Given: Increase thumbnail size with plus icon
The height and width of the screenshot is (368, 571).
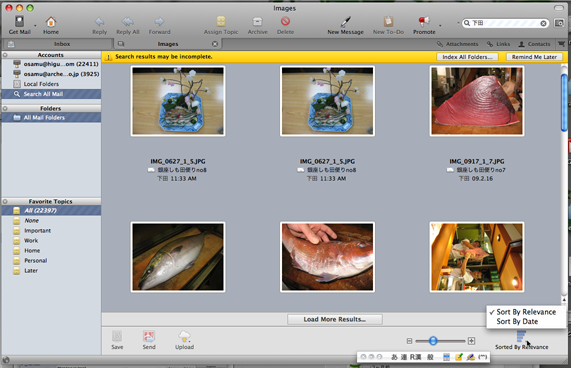Looking at the screenshot, I should point(471,341).
